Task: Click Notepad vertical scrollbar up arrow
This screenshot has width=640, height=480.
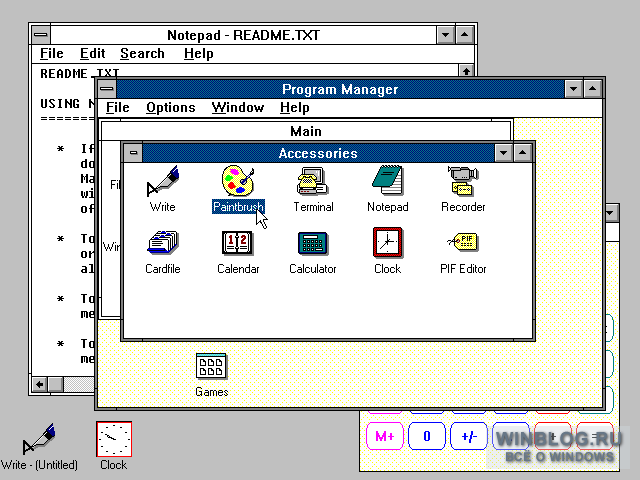Action: click(x=466, y=71)
